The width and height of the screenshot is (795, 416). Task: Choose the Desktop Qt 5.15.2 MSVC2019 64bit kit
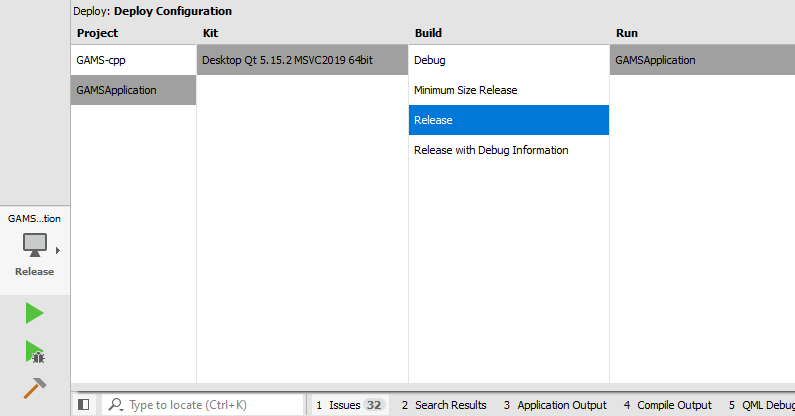click(287, 60)
